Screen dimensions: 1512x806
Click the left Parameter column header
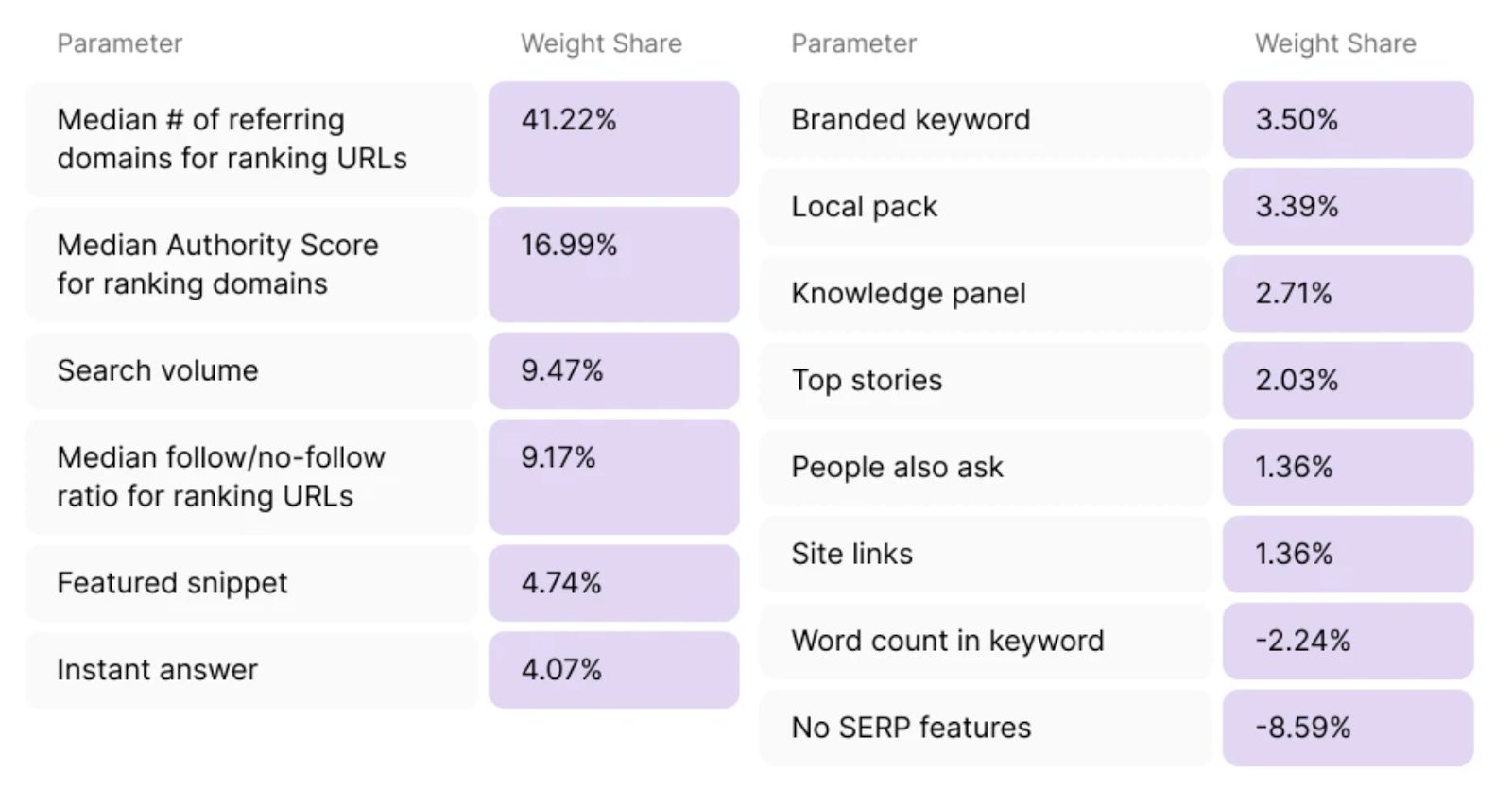(x=119, y=43)
